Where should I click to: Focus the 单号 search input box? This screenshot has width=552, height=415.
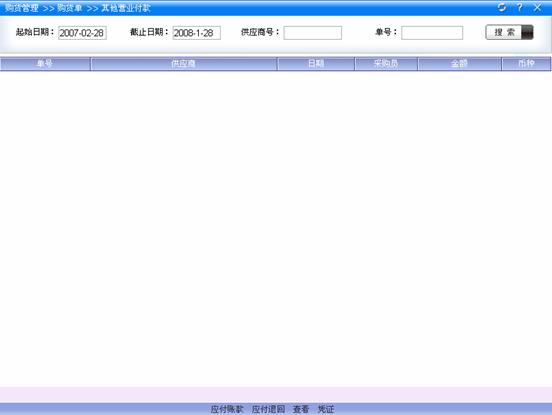click(x=432, y=33)
